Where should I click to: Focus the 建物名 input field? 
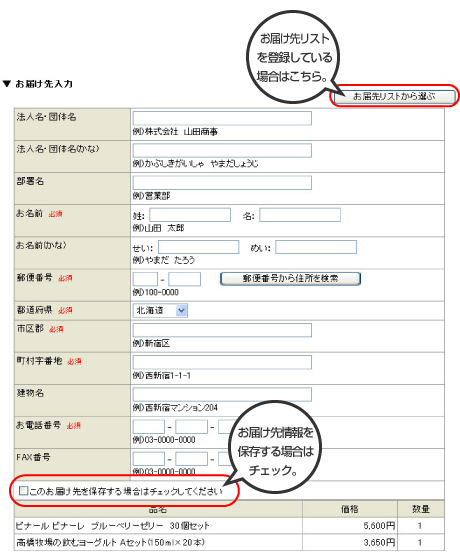222,394
